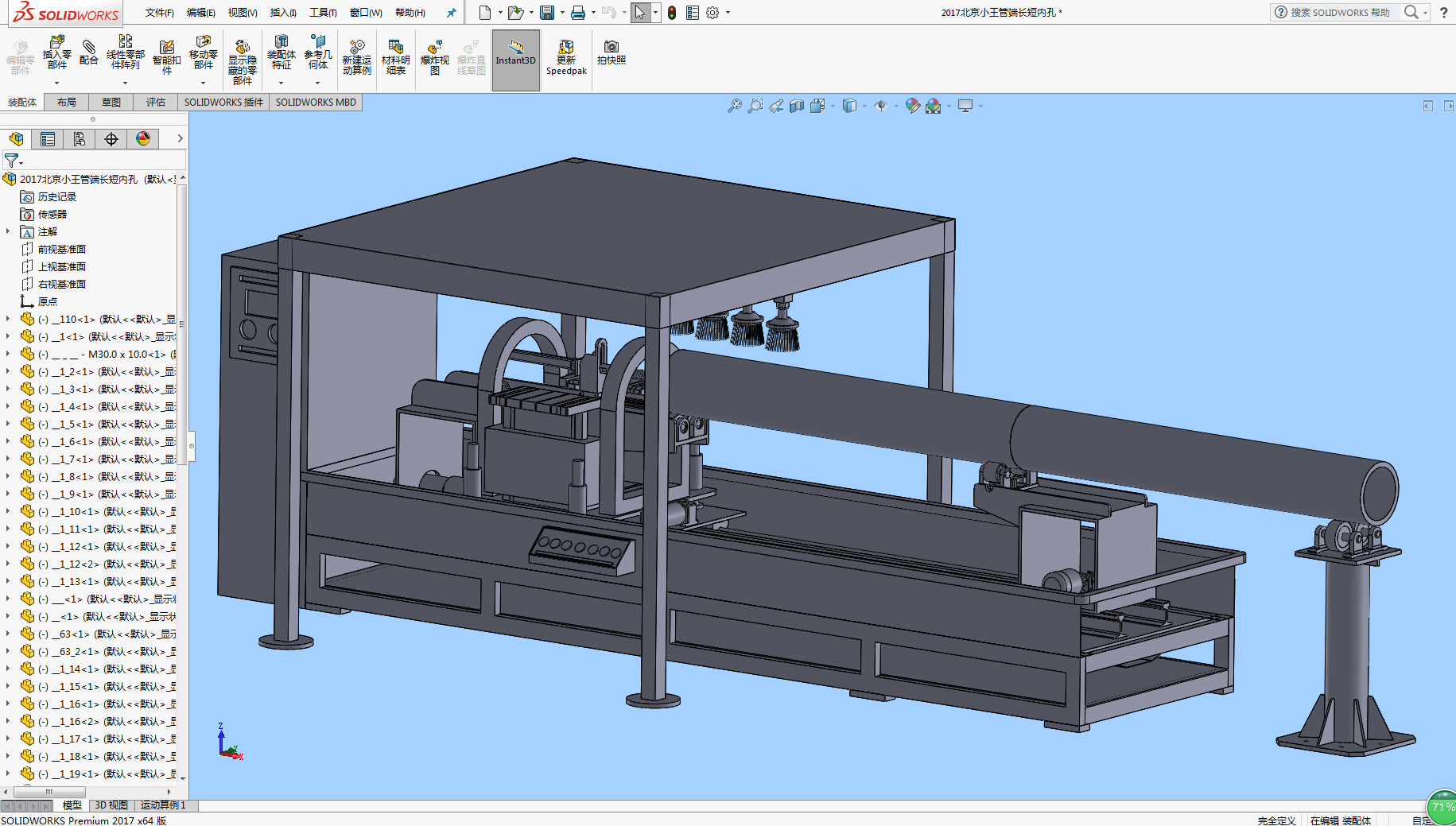Image resolution: width=1456 pixels, height=826 pixels.
Task: Open the feature tree filter dropdown
Action: (14, 161)
